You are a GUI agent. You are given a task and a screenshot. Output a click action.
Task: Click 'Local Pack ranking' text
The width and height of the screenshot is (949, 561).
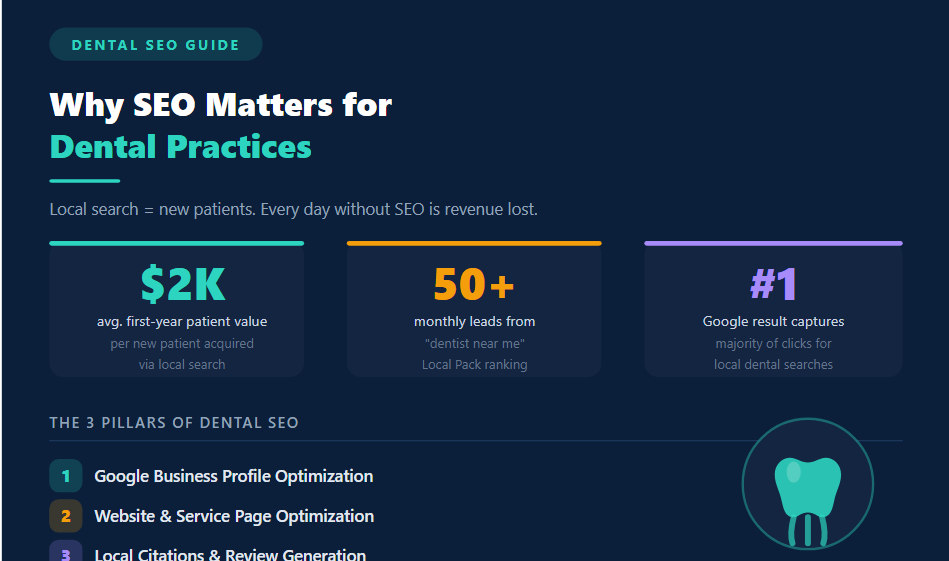coord(474,364)
